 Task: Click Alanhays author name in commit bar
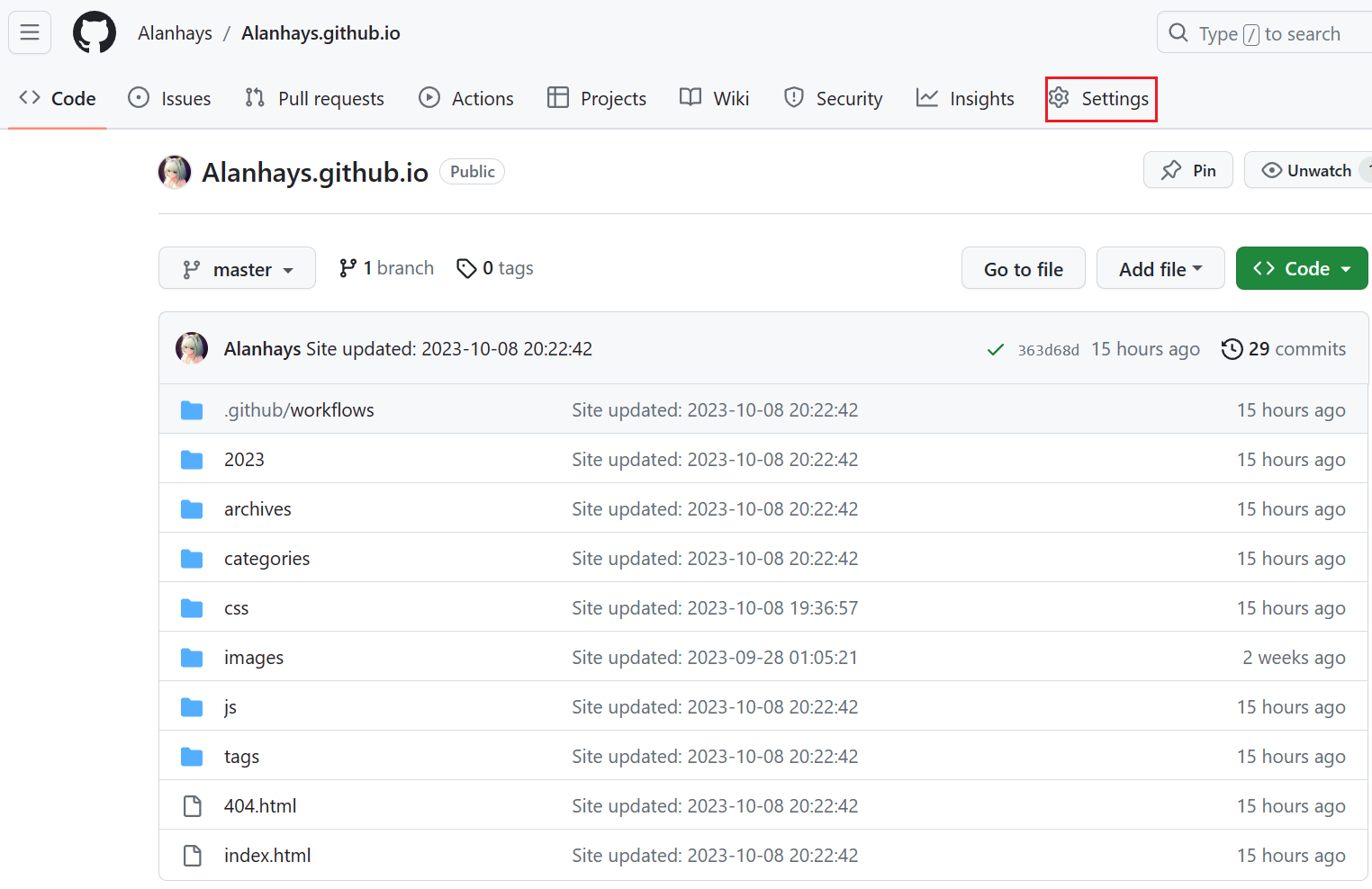point(263,349)
